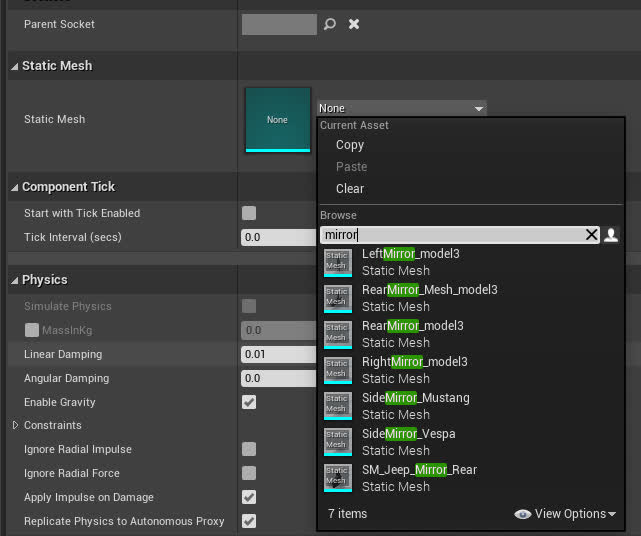Image resolution: width=641 pixels, height=536 pixels.
Task: Disable the Enable Gravity checkbox
Action: tap(249, 402)
